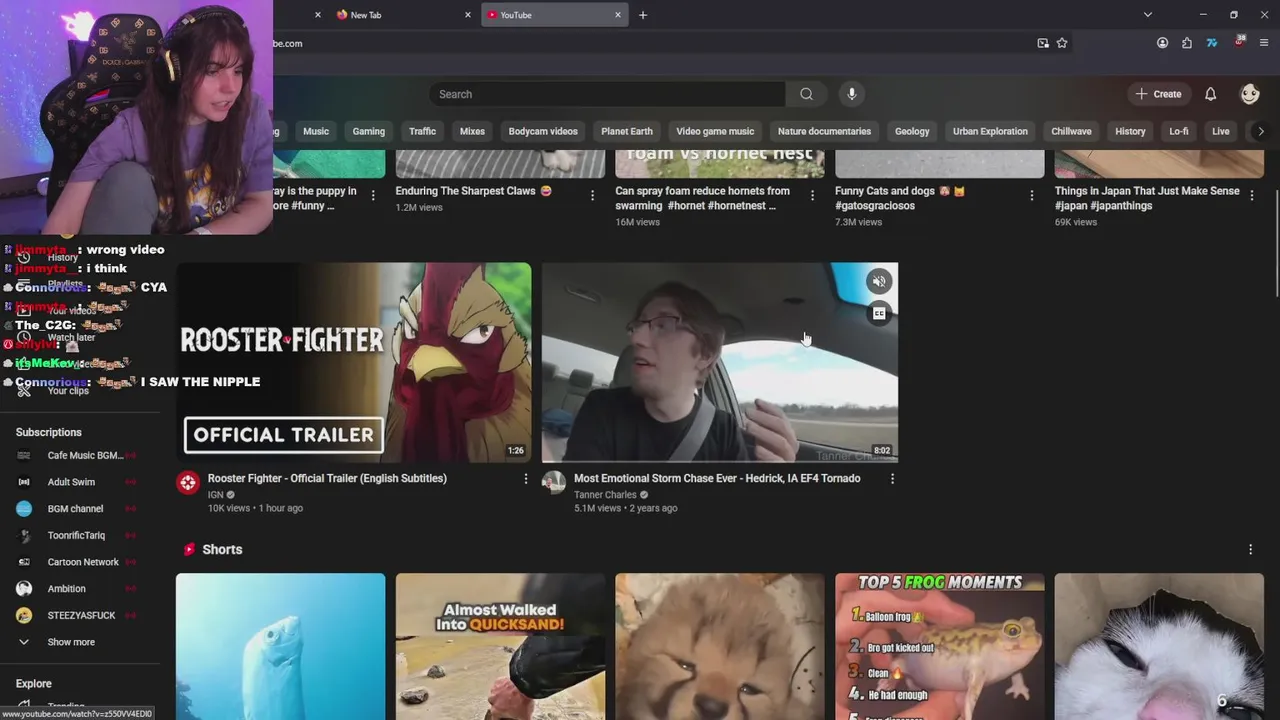
Task: Start voice search with microphone icon
Action: pyautogui.click(x=852, y=94)
